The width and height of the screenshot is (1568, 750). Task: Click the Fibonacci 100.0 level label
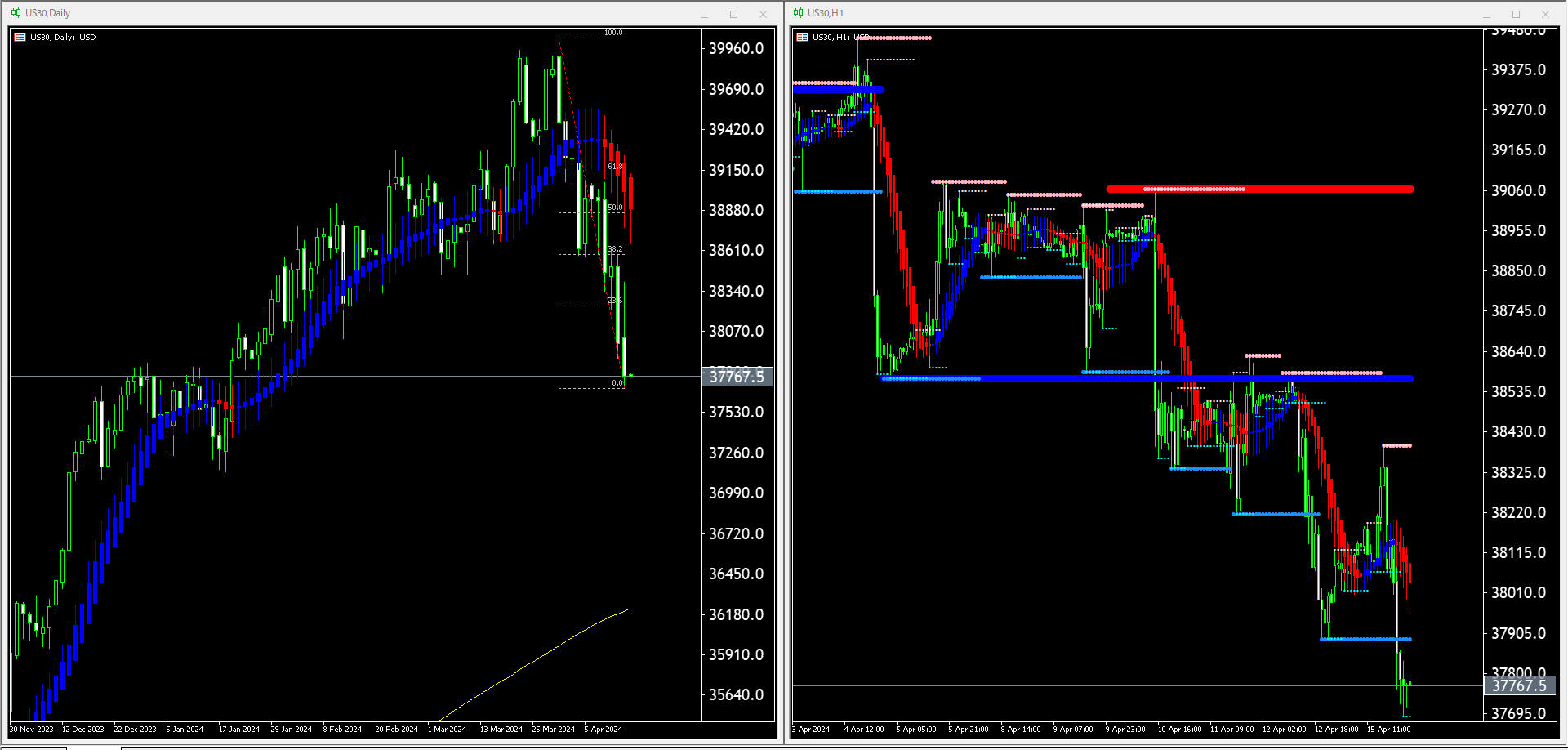tap(613, 33)
